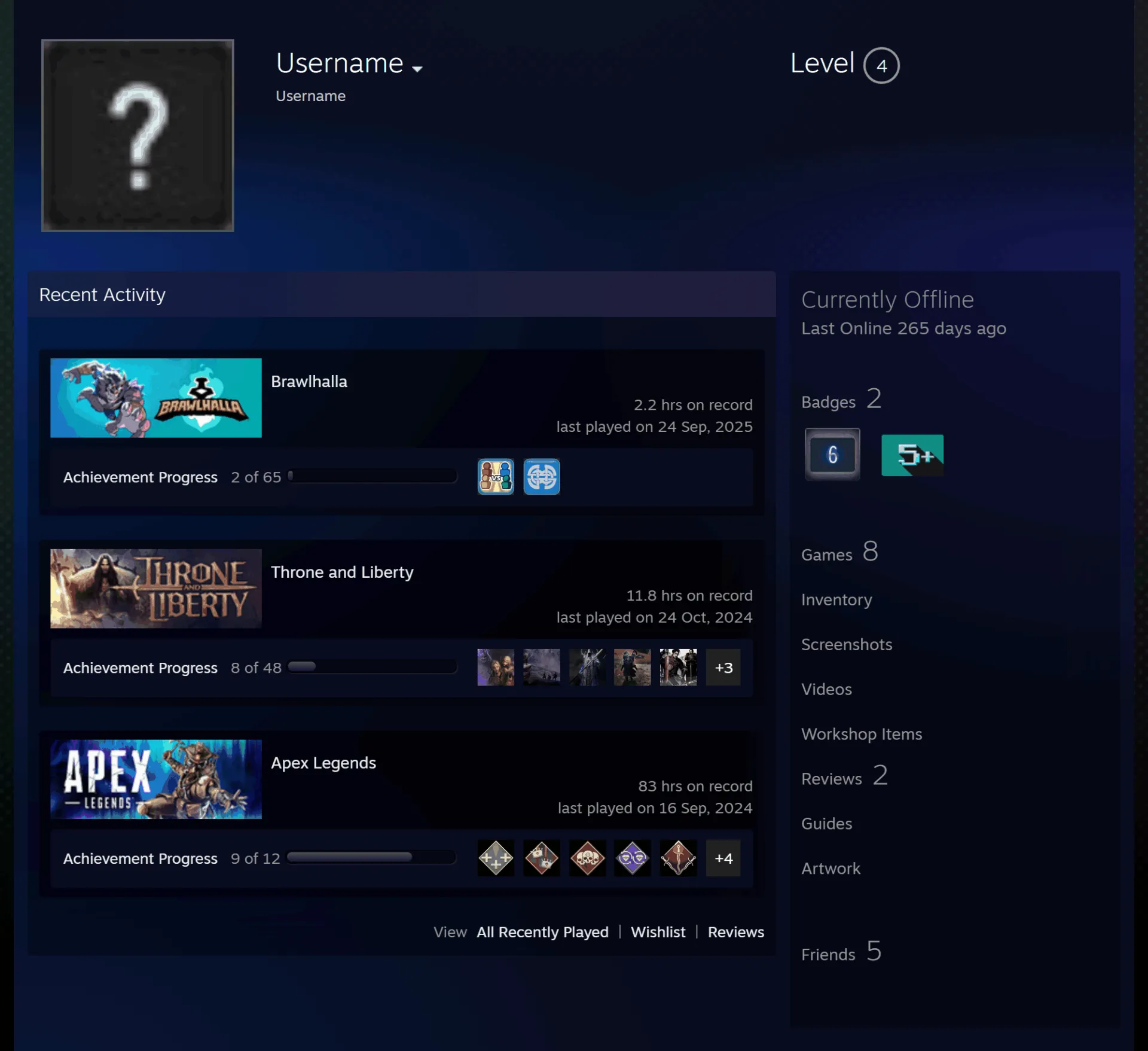Click the first Apex Legends achievement diamond icon
1148x1051 pixels.
[496, 858]
